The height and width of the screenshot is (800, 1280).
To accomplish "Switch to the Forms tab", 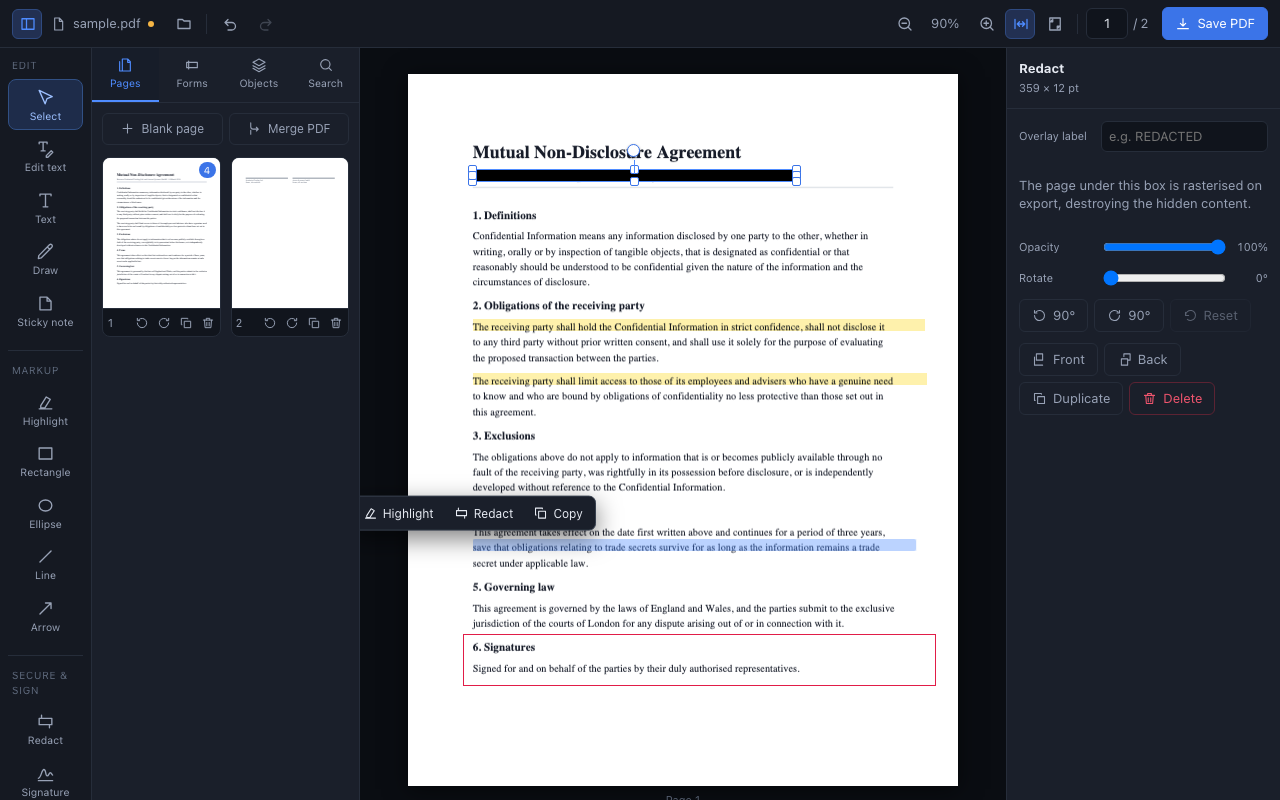I will point(192,74).
